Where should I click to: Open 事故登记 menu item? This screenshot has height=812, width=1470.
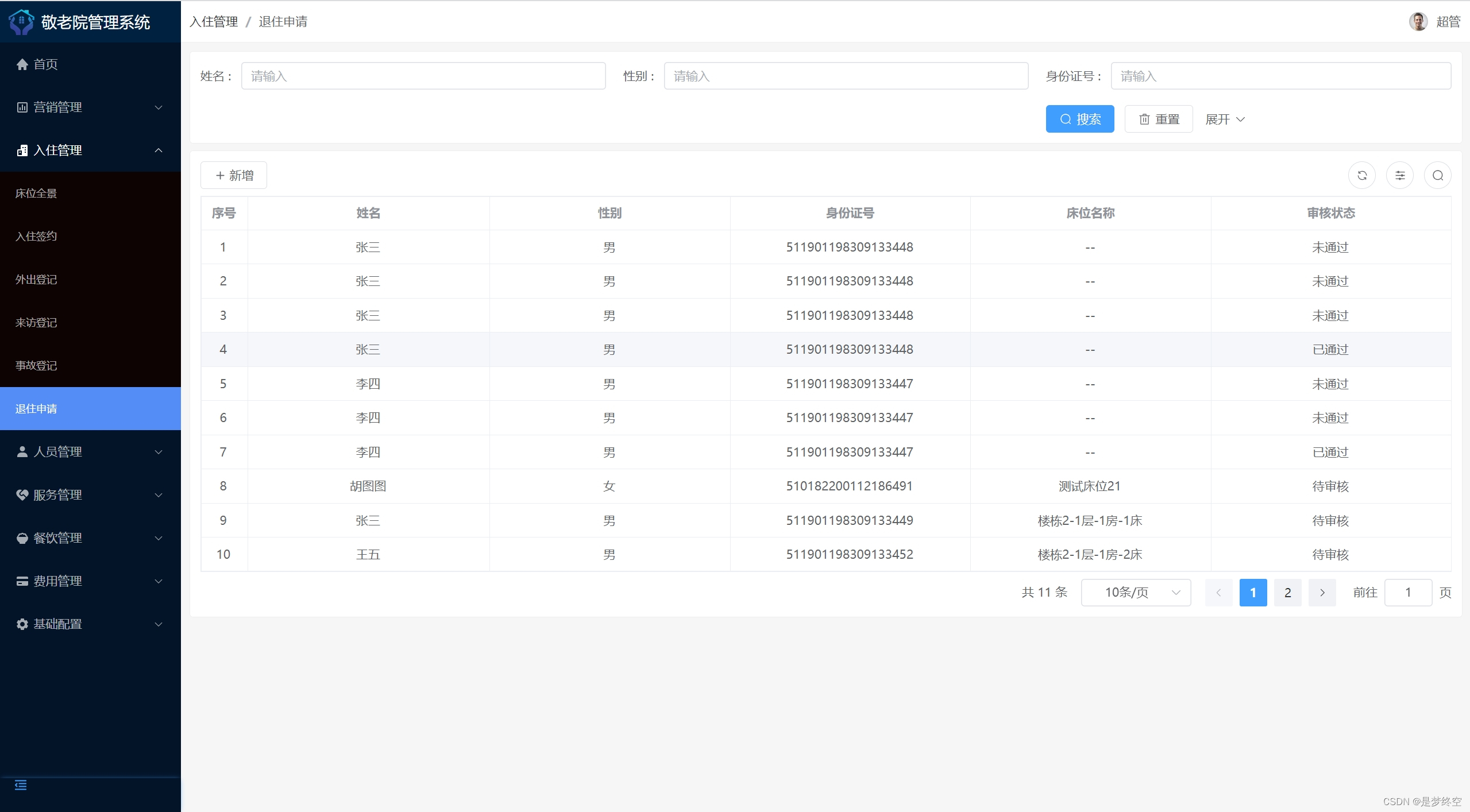[90, 366]
